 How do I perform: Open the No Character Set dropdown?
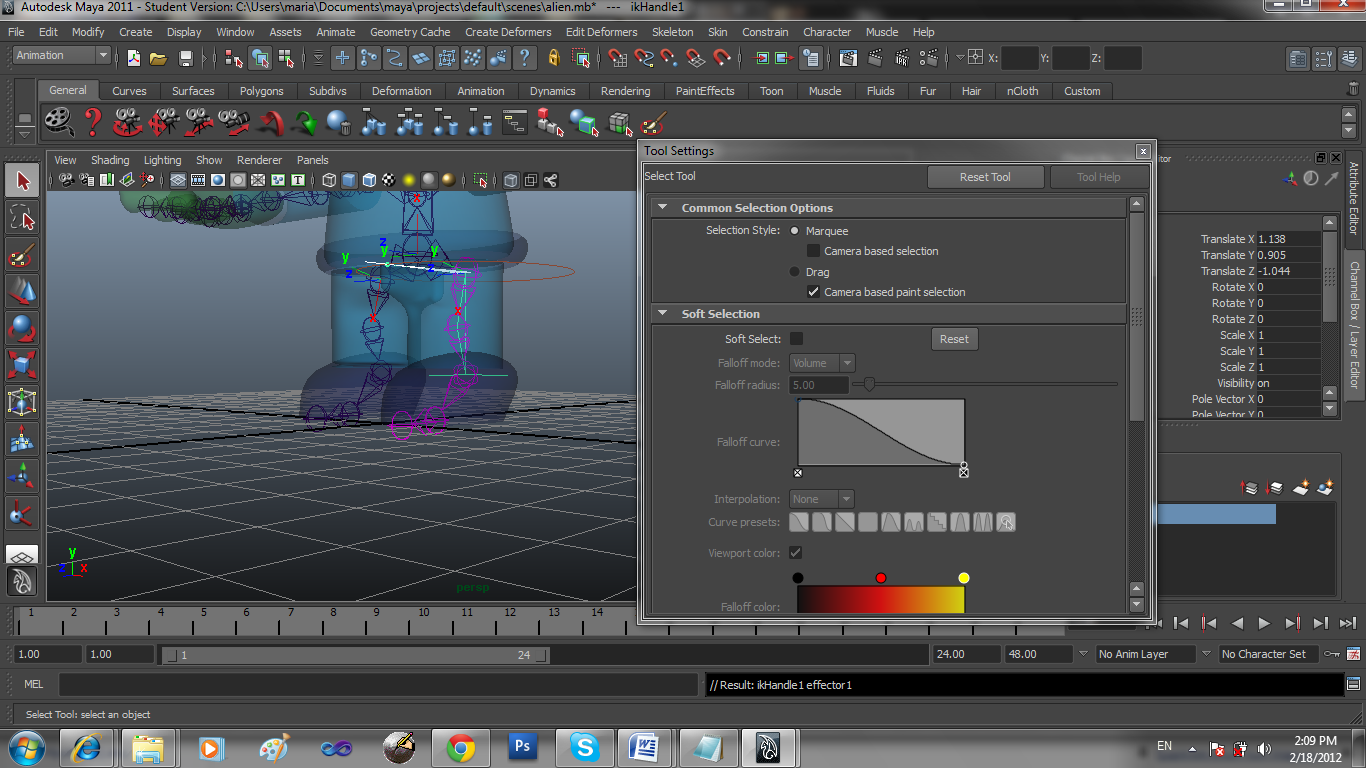pyautogui.click(x=1267, y=654)
